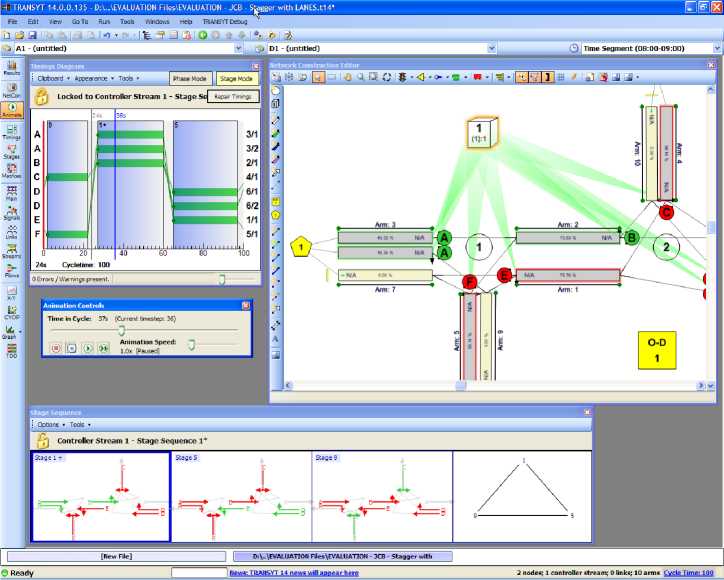Save the file with the floppy disk icon
The height and width of the screenshot is (580, 724).
click(32, 35)
